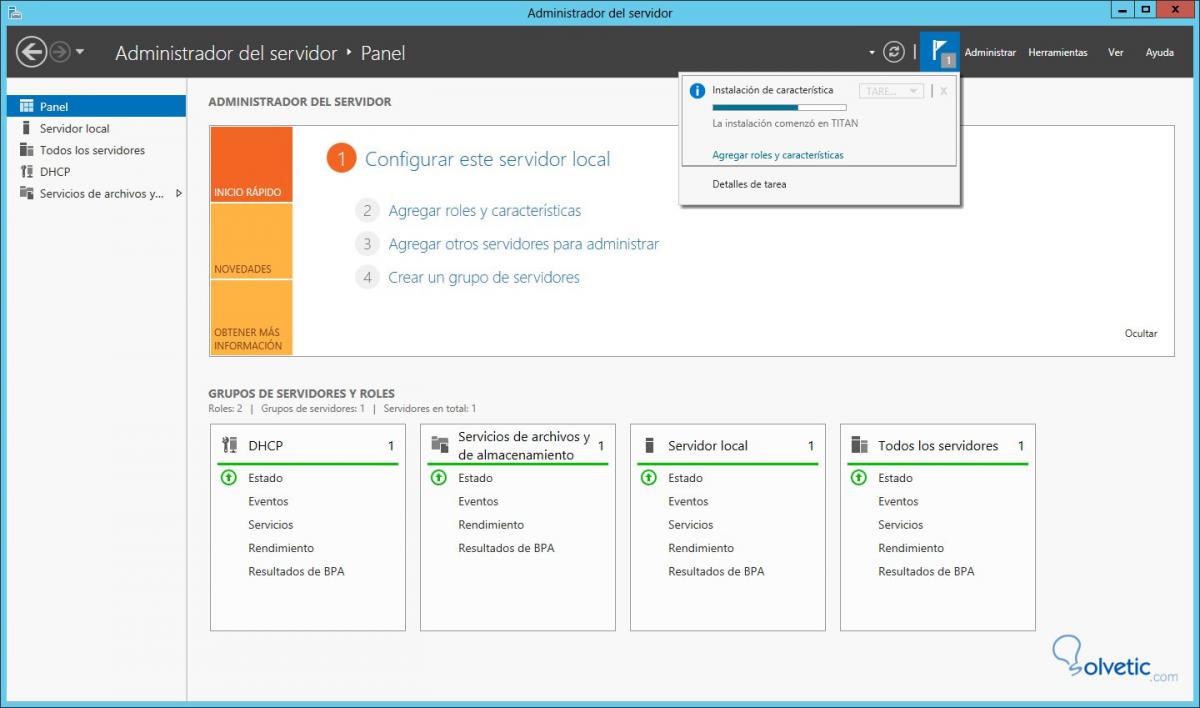
Task: Click Crear un grupo de servidores
Action: pos(484,277)
